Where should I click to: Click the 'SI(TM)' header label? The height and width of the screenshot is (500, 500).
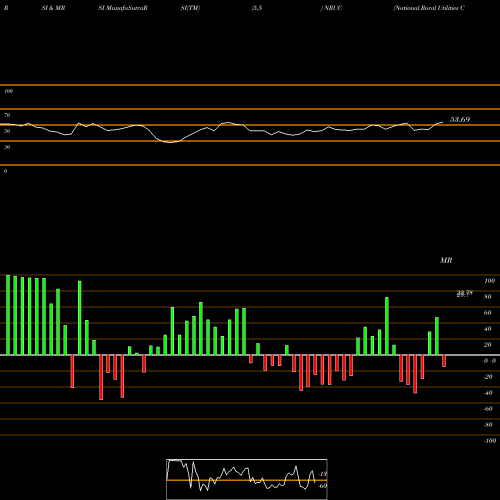click(x=190, y=8)
